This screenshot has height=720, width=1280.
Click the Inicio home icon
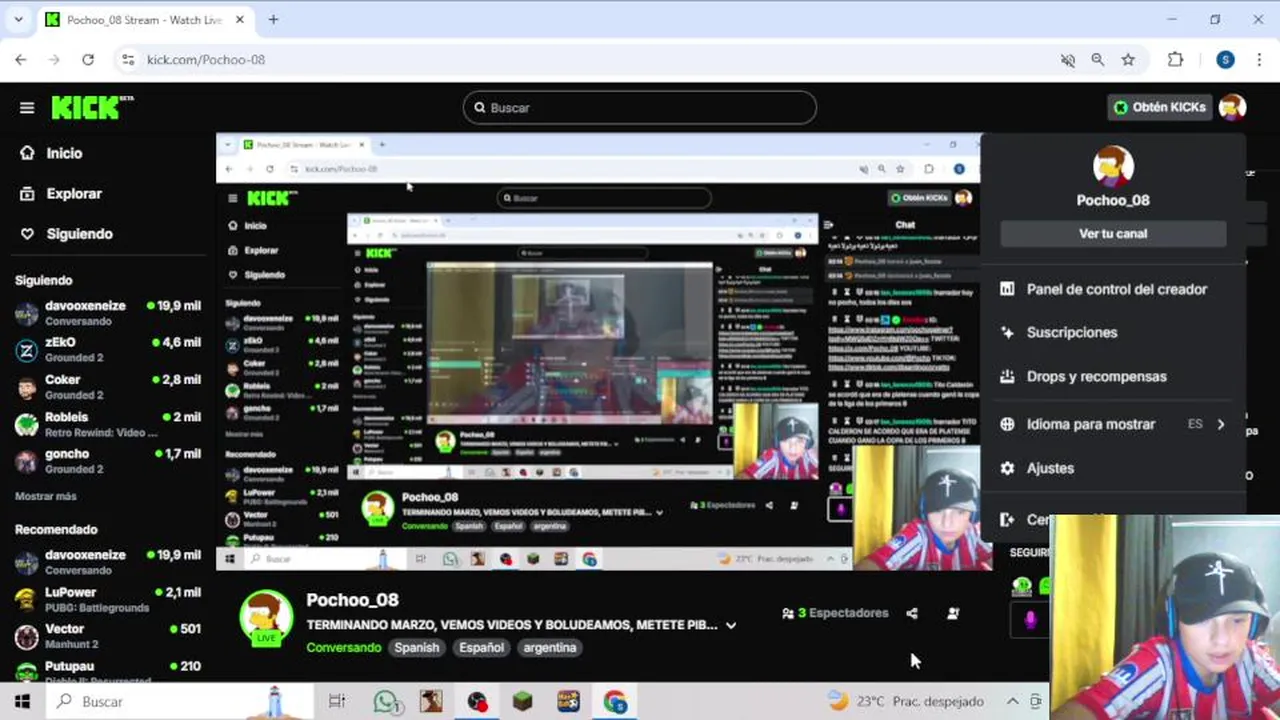tap(27, 153)
